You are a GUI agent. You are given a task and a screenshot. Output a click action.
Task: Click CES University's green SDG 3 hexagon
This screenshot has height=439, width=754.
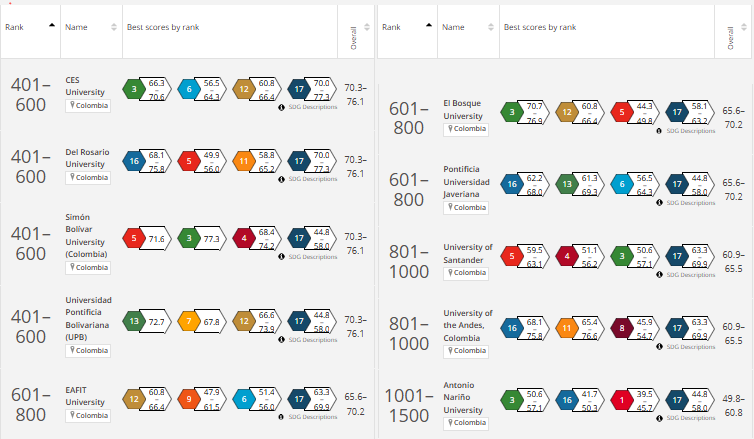point(134,89)
